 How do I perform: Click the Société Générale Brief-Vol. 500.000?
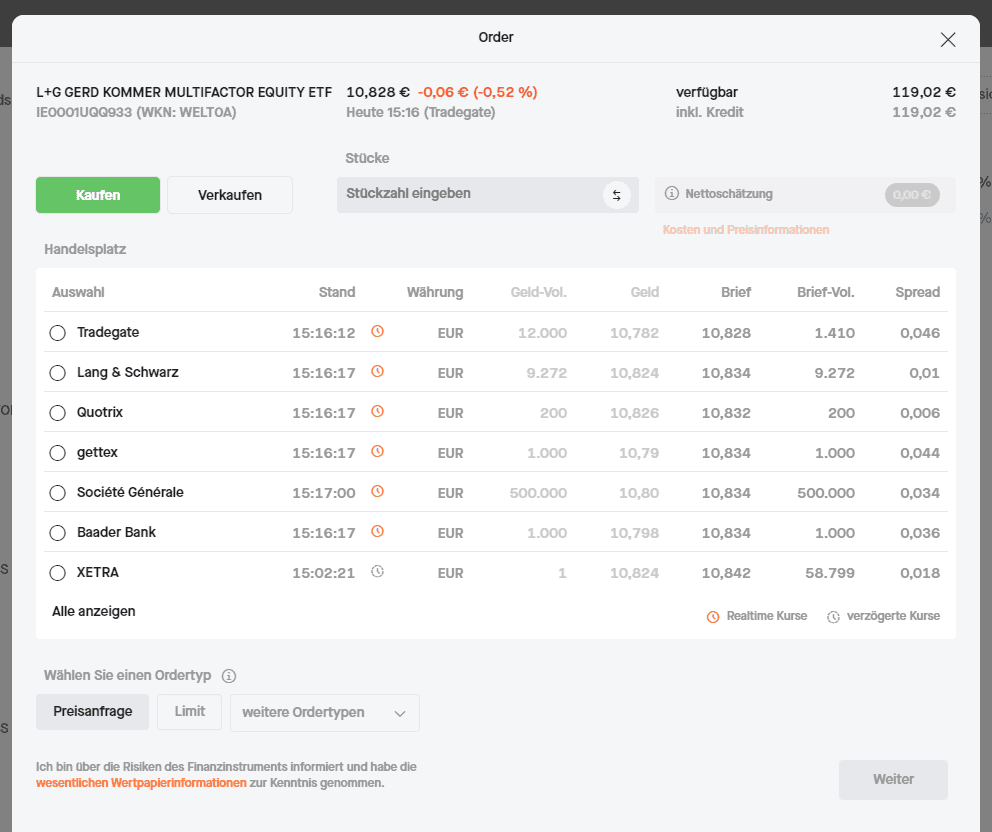[x=826, y=493]
